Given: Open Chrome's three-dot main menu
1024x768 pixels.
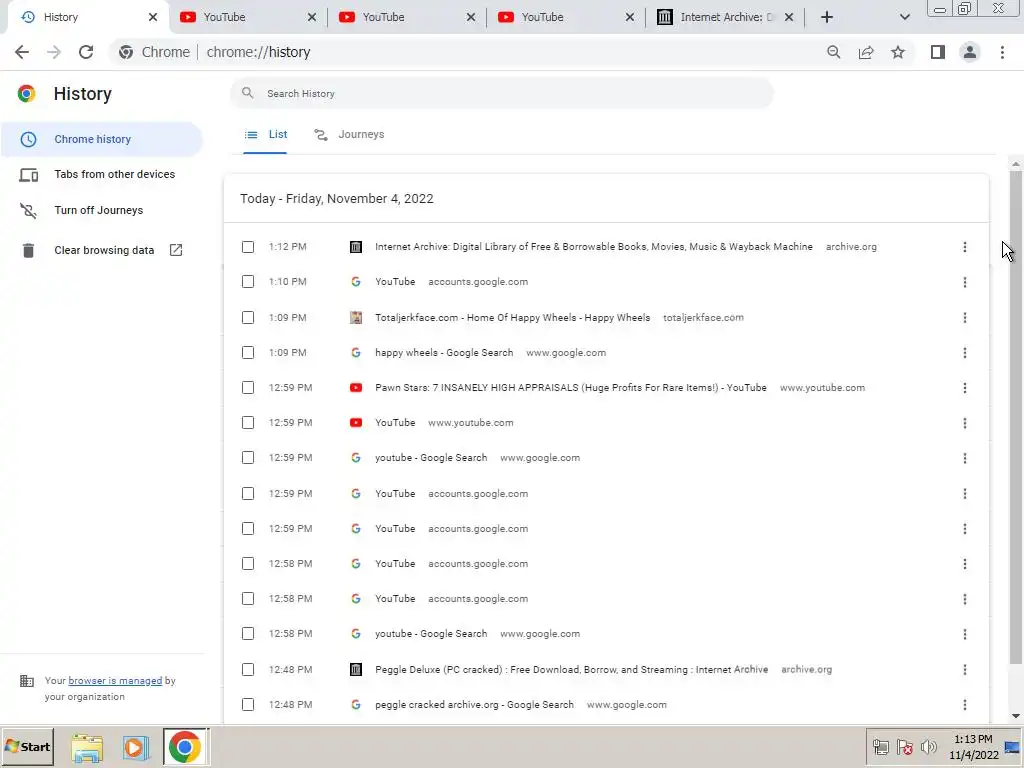Looking at the screenshot, I should (x=1002, y=52).
